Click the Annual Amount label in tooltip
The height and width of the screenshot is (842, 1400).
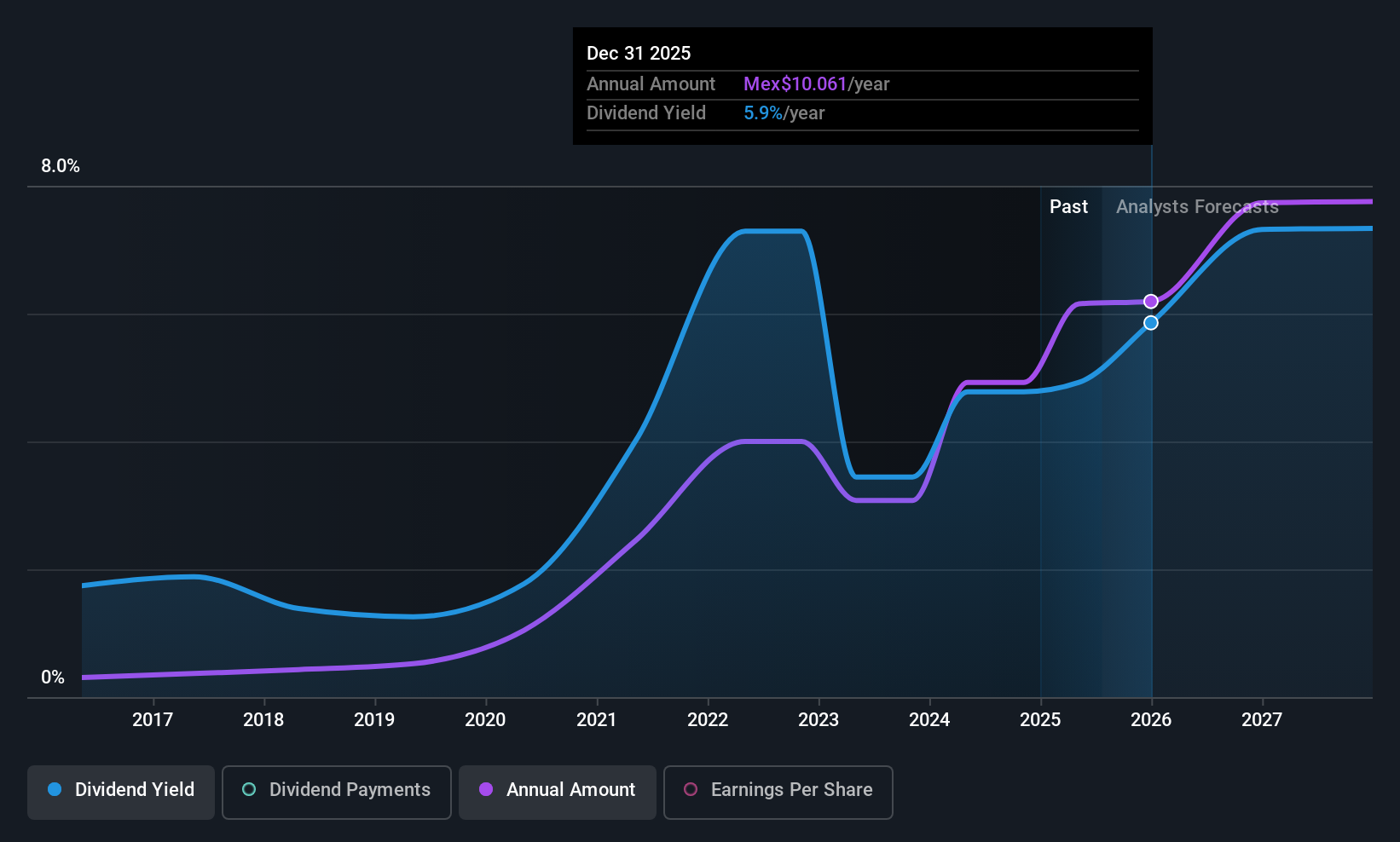[651, 84]
